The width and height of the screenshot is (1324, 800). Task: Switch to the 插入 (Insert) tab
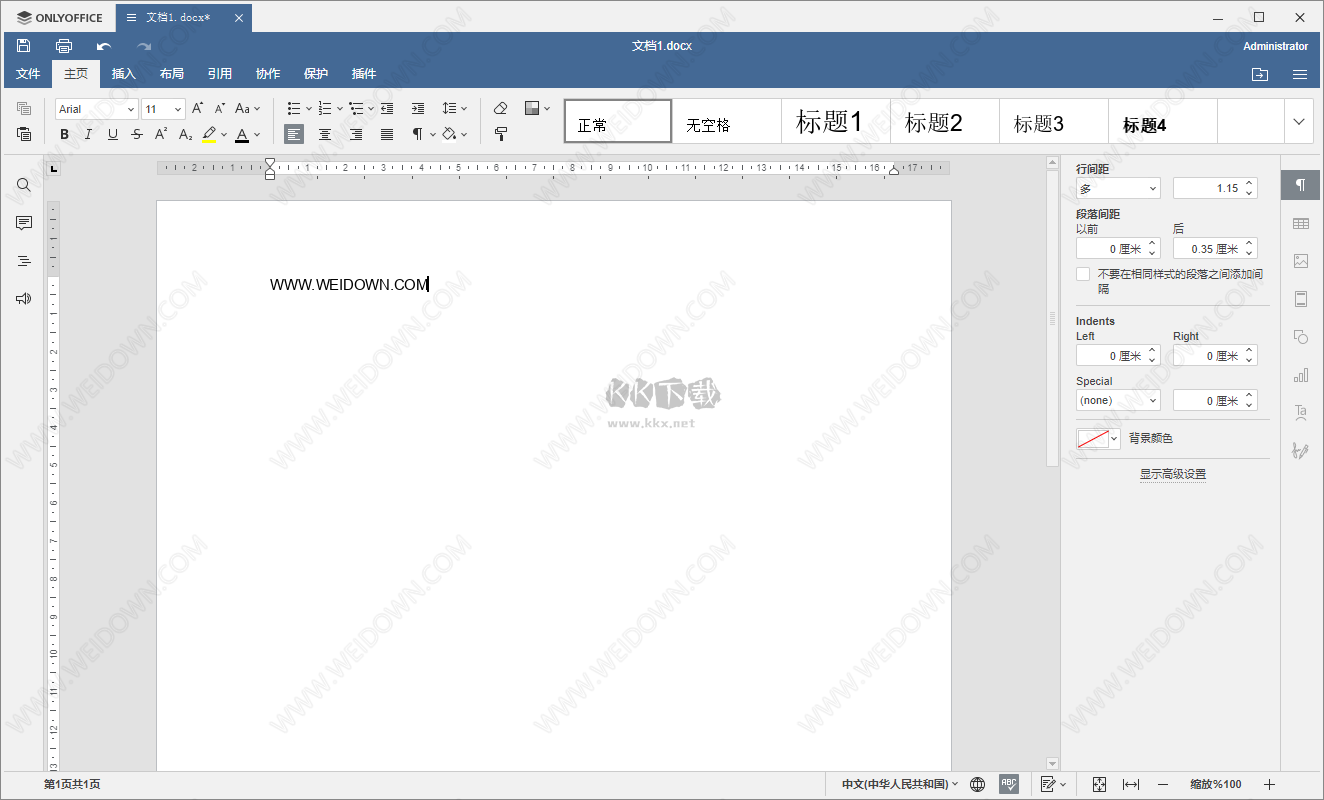pos(124,74)
